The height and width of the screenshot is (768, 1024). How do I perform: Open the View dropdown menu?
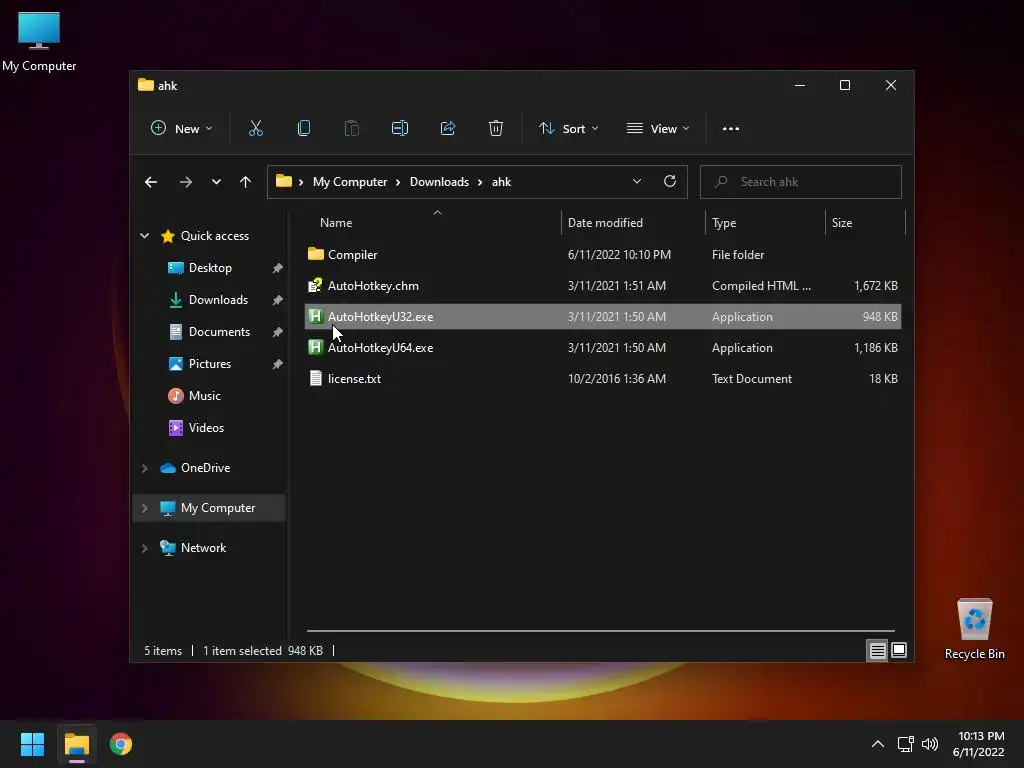658,129
